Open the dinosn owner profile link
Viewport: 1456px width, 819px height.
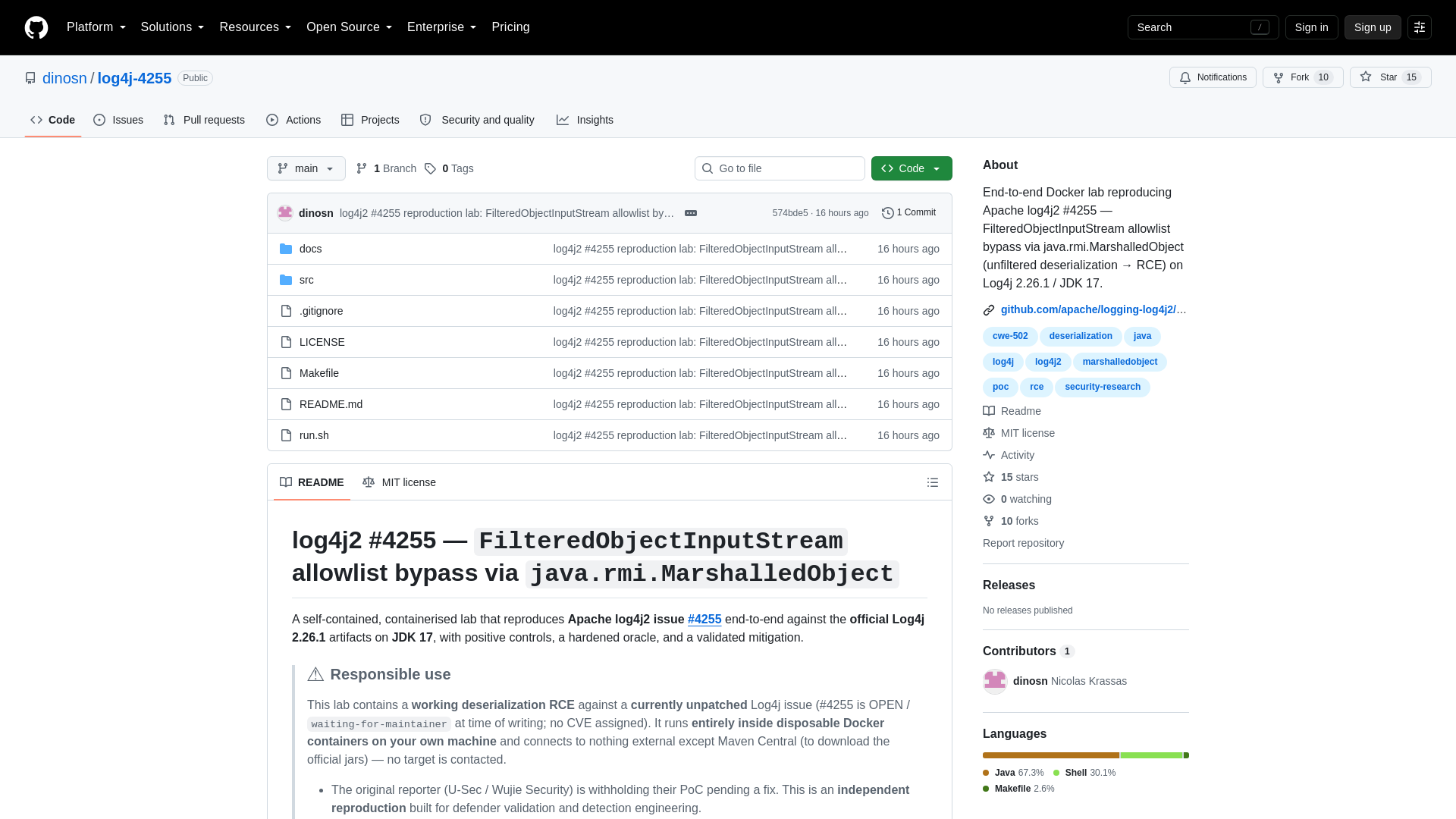click(64, 78)
